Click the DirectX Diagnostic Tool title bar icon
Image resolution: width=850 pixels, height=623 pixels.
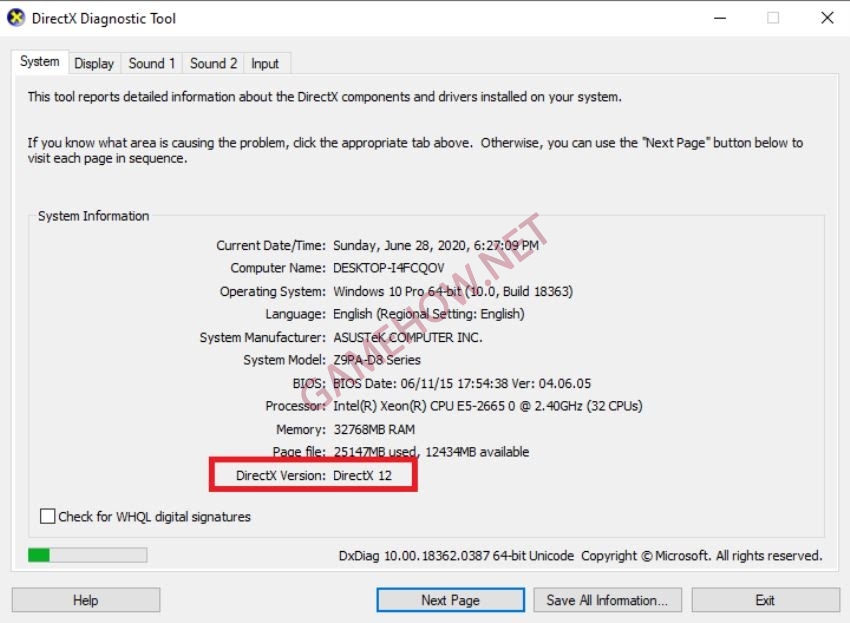click(16, 18)
